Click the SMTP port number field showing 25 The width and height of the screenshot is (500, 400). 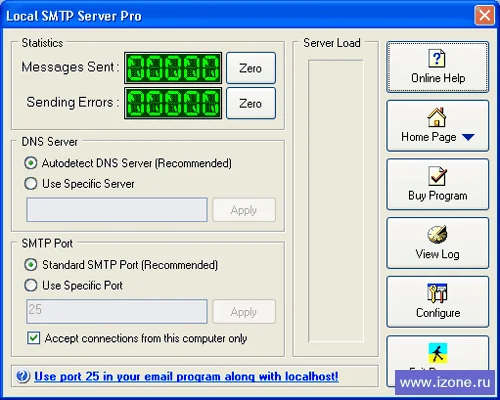[117, 311]
